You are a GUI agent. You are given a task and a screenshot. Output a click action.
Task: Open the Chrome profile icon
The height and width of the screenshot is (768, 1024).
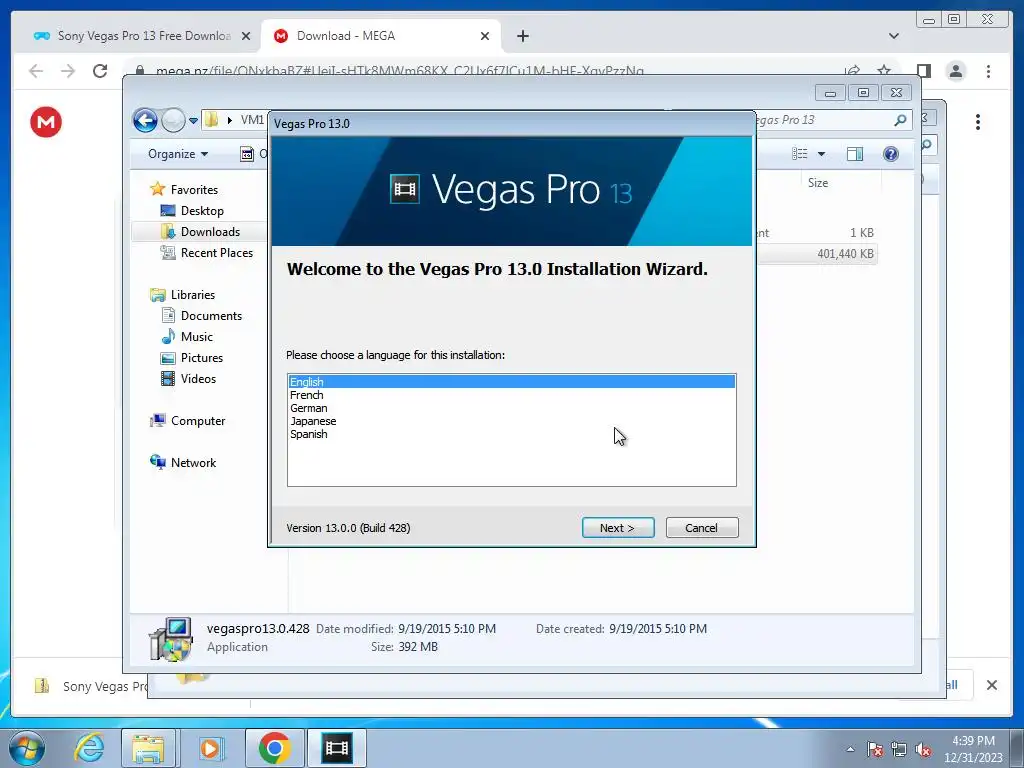coord(955,71)
